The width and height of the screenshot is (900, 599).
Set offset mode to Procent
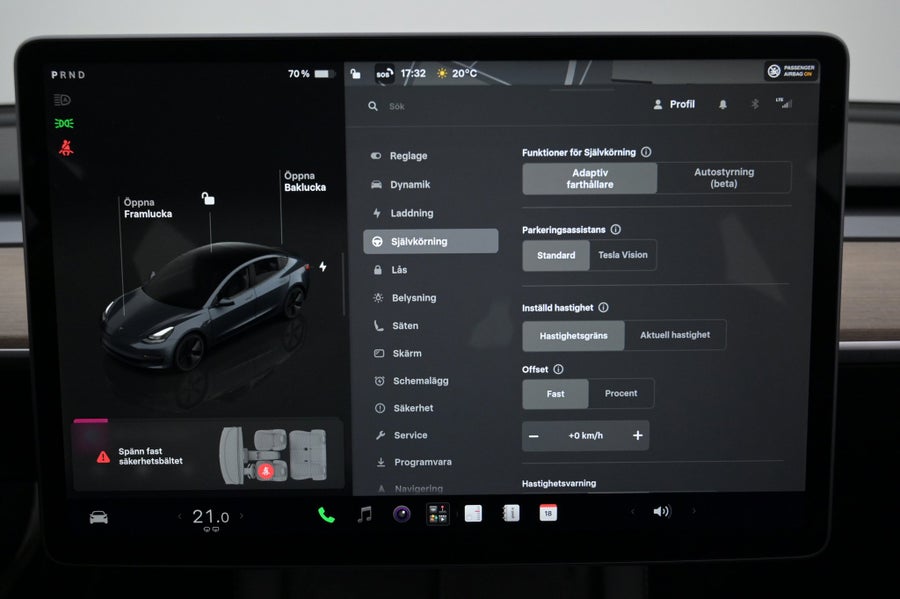point(621,394)
